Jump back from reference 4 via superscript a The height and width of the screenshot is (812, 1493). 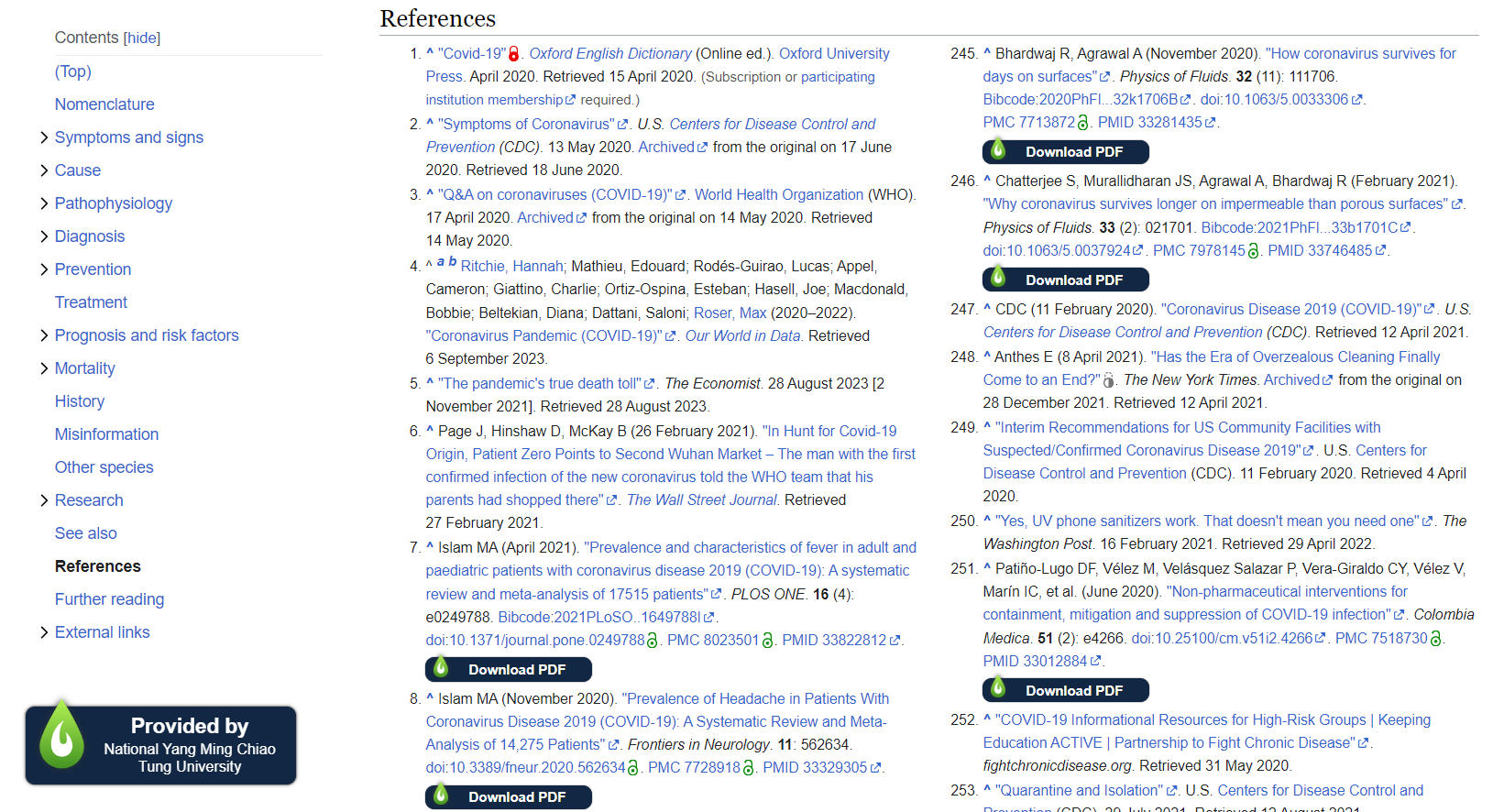click(441, 262)
